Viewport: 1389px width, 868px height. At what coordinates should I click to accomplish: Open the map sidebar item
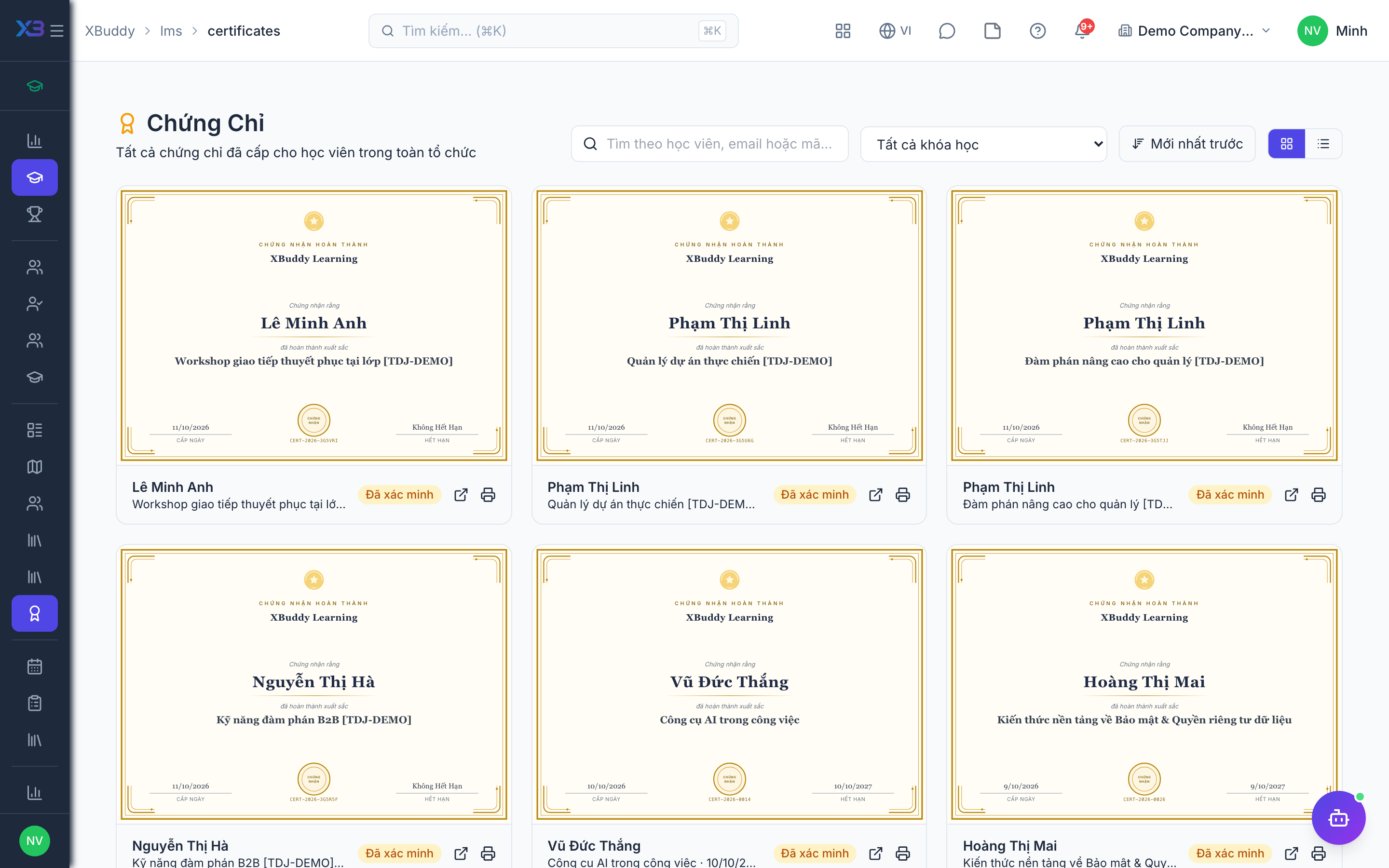click(x=34, y=467)
